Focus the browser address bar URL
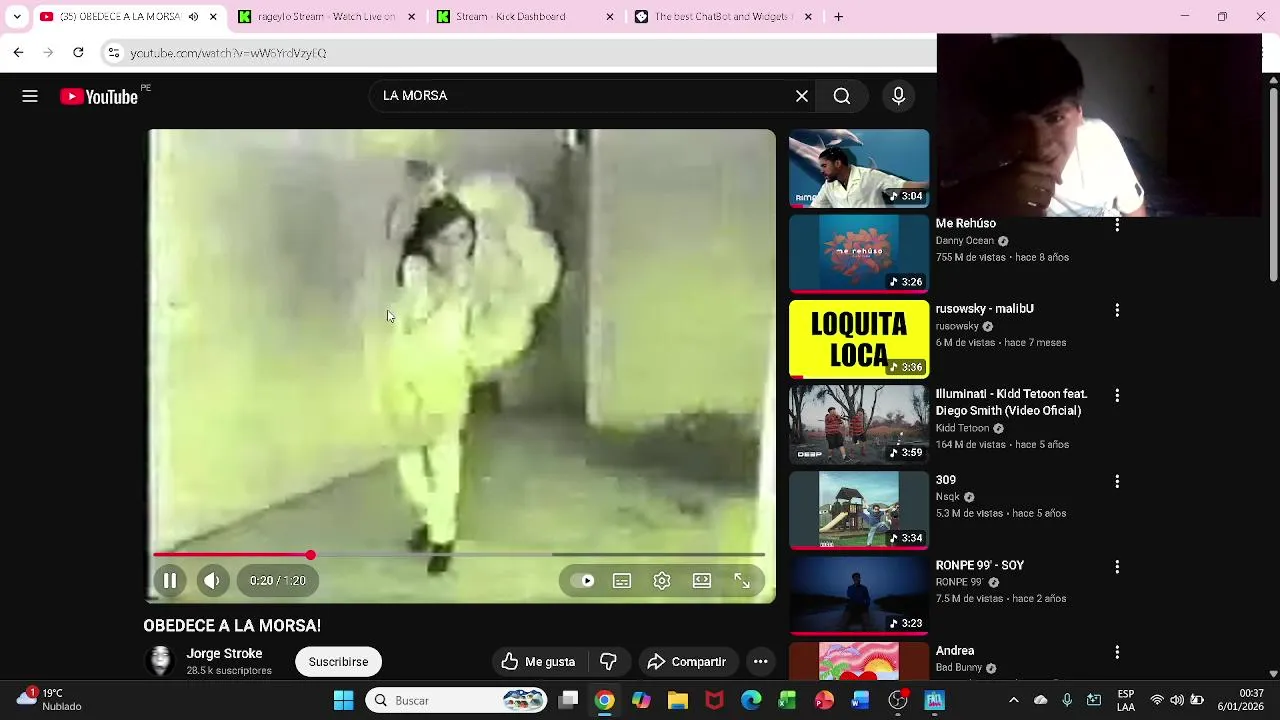The height and width of the screenshot is (720, 1280). pos(228,53)
